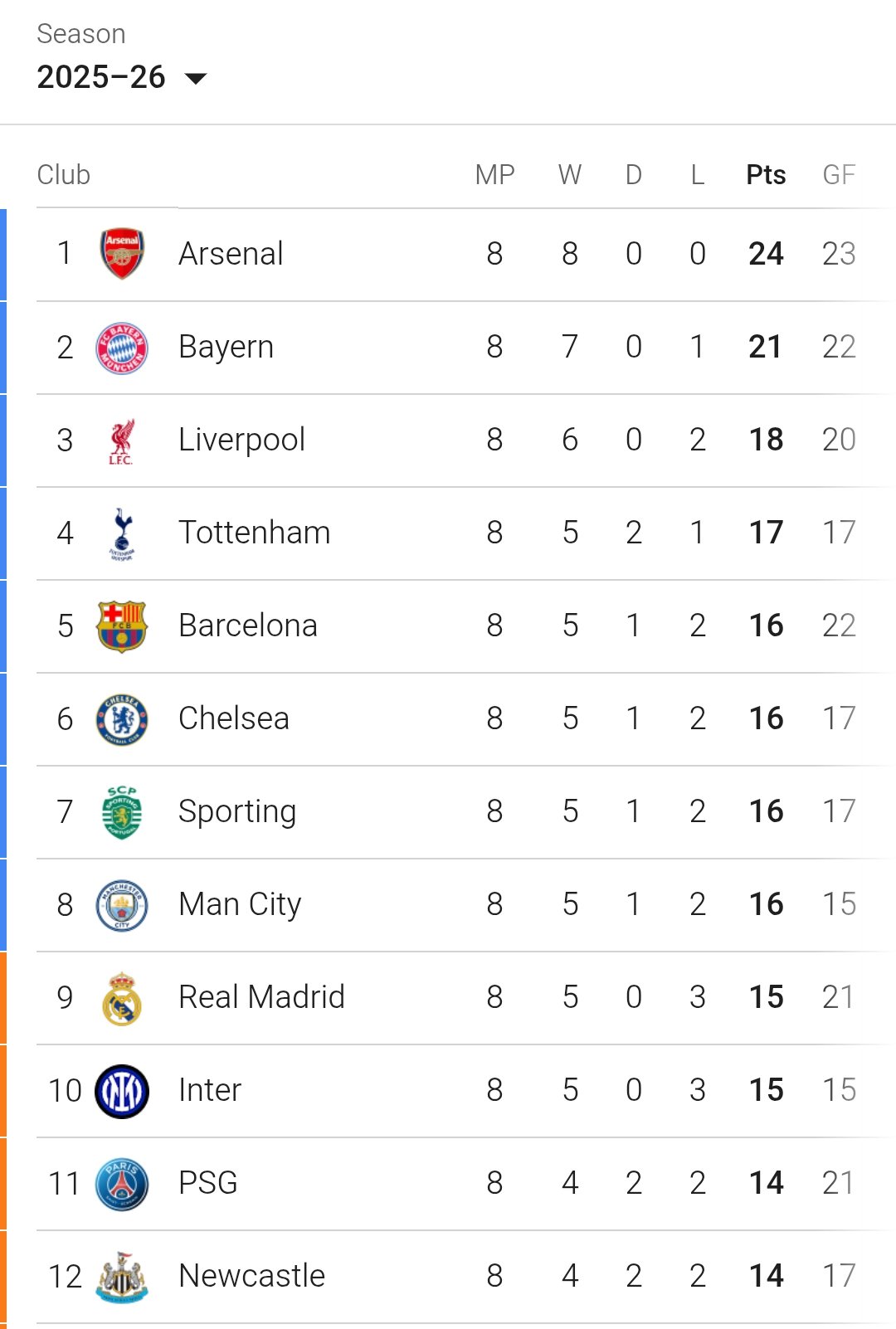The height and width of the screenshot is (1329, 896).
Task: Click the Inter Milan crest
Action: [x=122, y=1091]
